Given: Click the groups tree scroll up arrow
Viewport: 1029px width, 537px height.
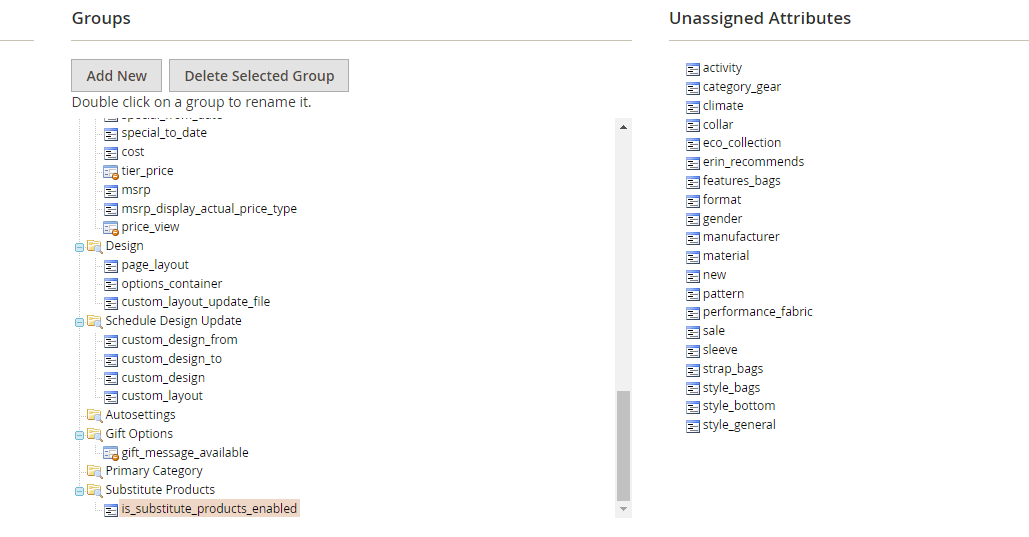Looking at the screenshot, I should (624, 127).
